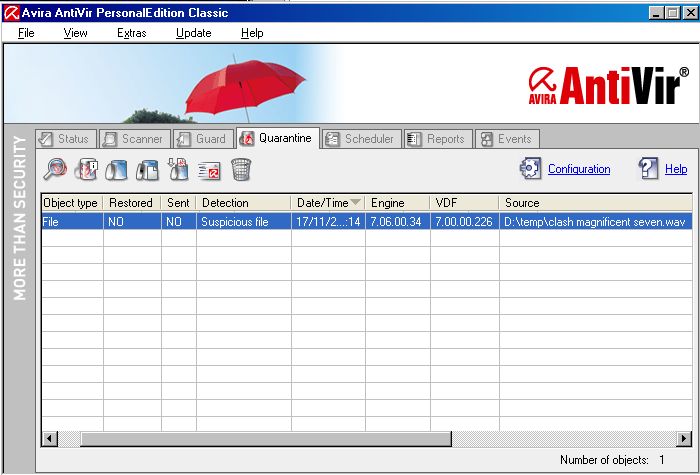Click the source path clash magnificent seven.wav
The height and width of the screenshot is (475, 700).
pyautogui.click(x=596, y=222)
